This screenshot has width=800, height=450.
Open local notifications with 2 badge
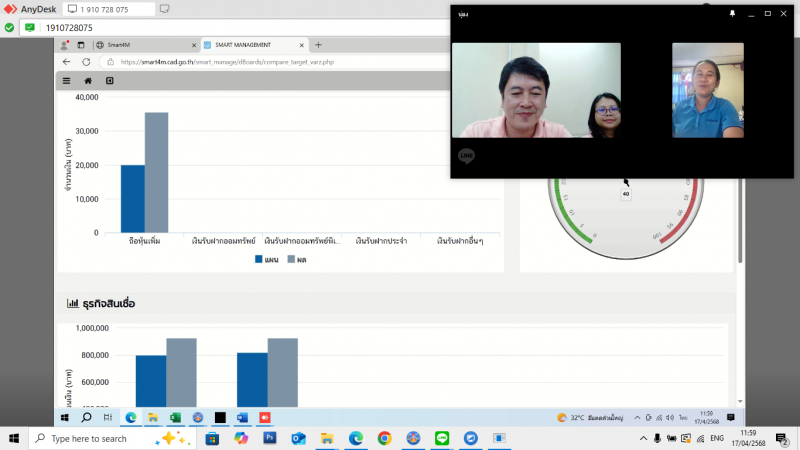point(782,438)
